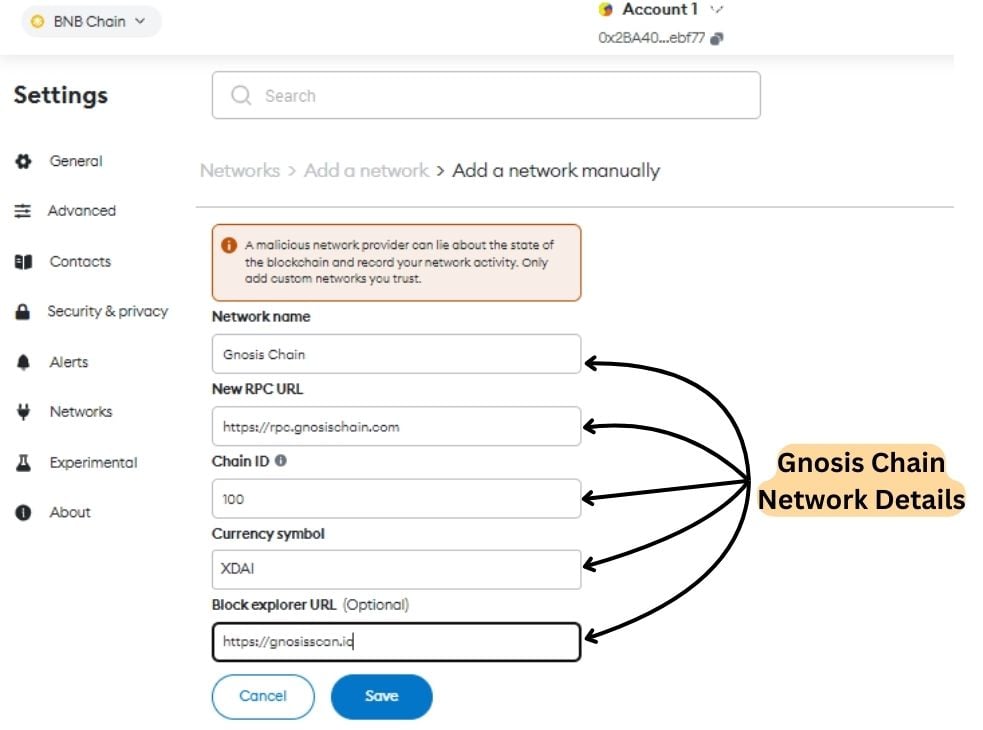This screenshot has width=983, height=730.
Task: Click the Contacts book icon
Action: (x=23, y=262)
